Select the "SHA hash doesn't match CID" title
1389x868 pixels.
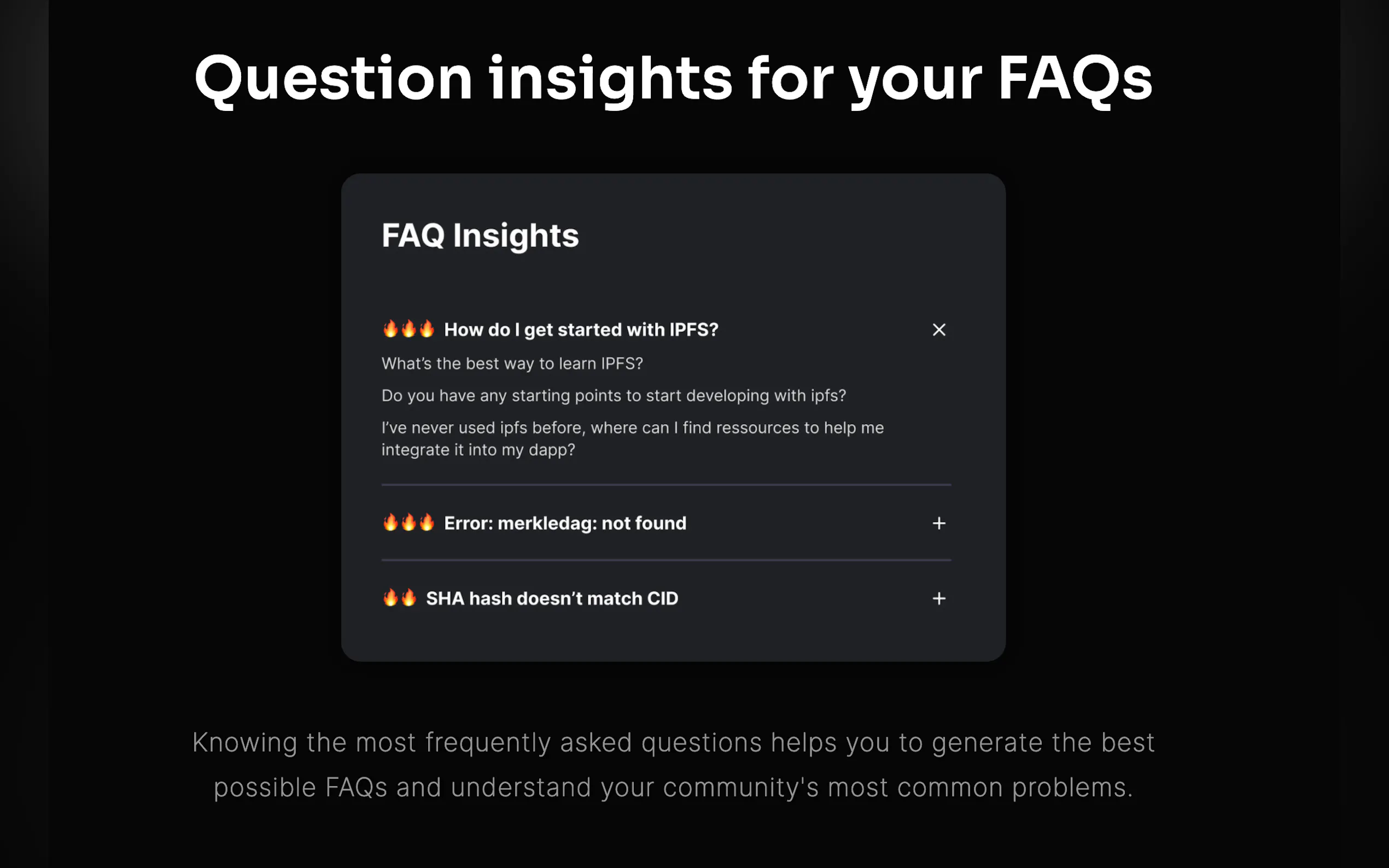click(x=552, y=598)
